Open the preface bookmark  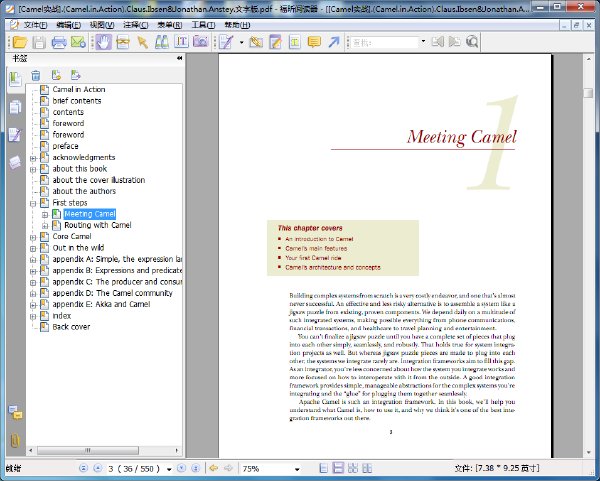coord(65,146)
